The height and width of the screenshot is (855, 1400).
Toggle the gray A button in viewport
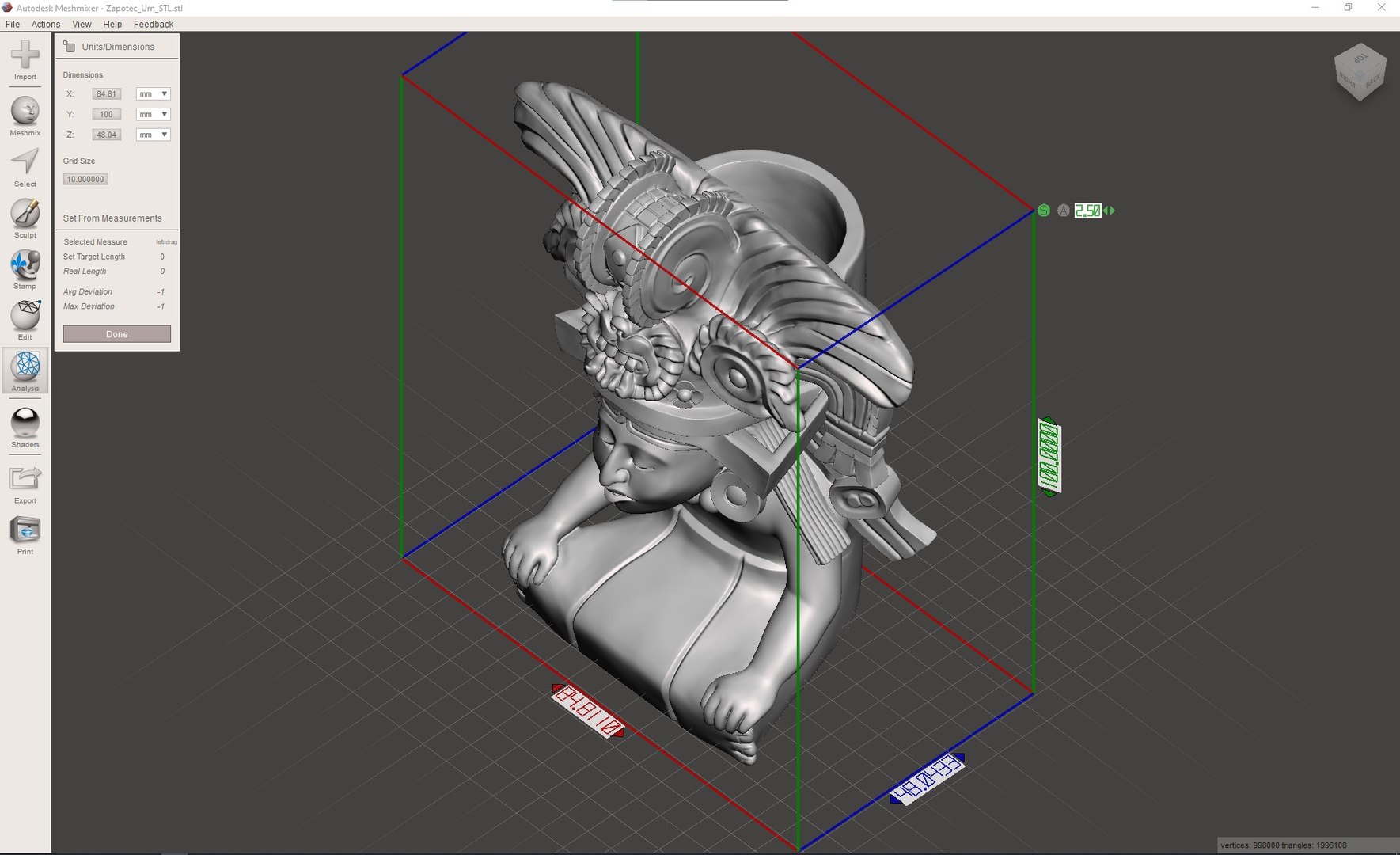pyautogui.click(x=1064, y=211)
